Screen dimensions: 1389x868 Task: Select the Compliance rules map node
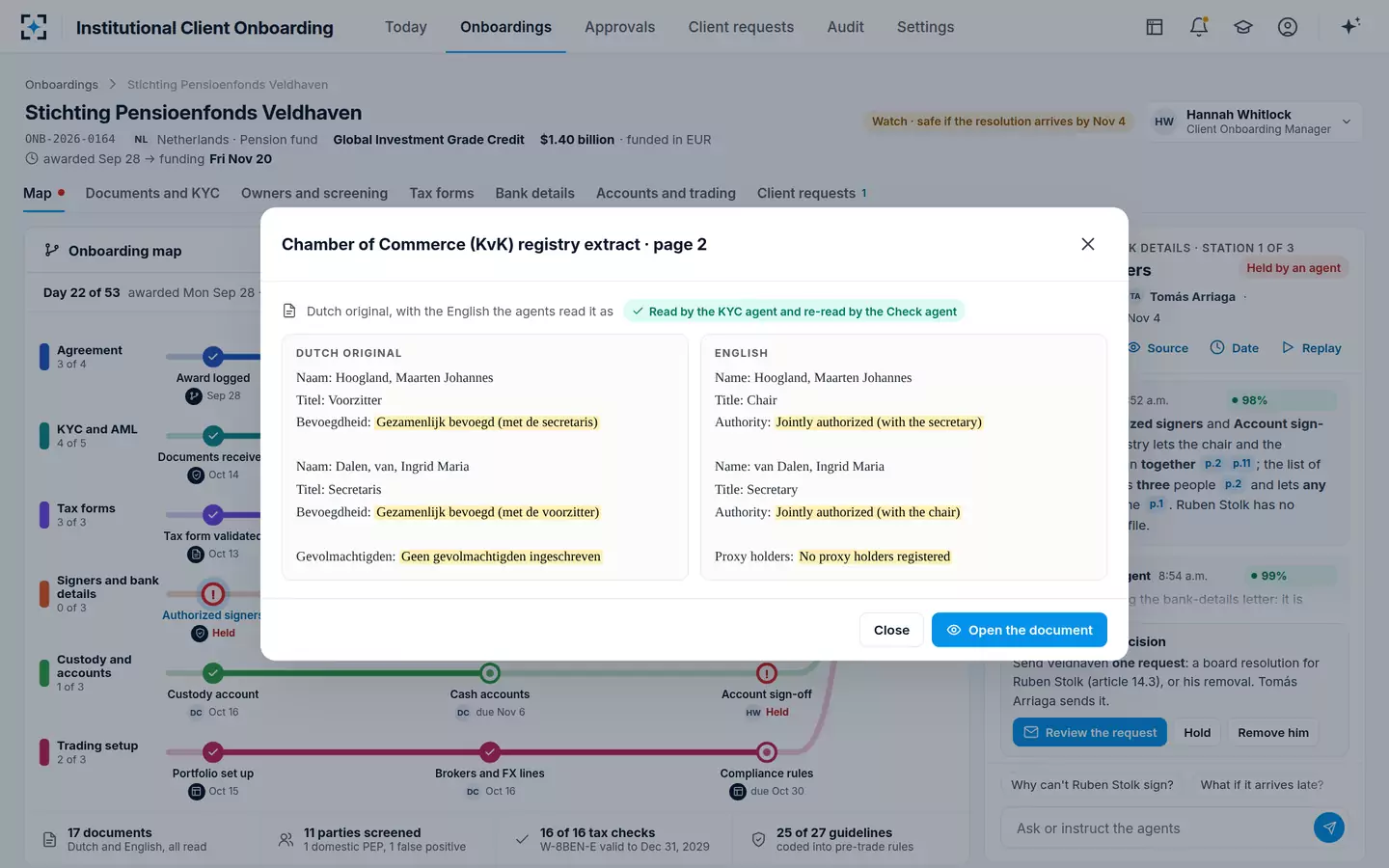[x=767, y=752]
